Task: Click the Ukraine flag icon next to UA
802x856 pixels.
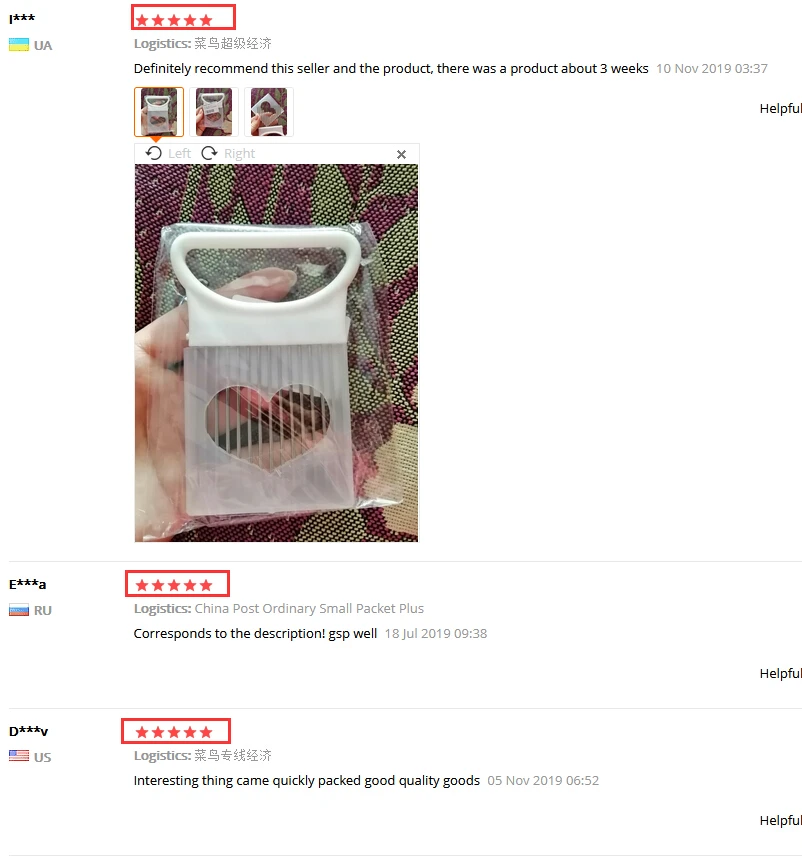Action: tap(19, 45)
